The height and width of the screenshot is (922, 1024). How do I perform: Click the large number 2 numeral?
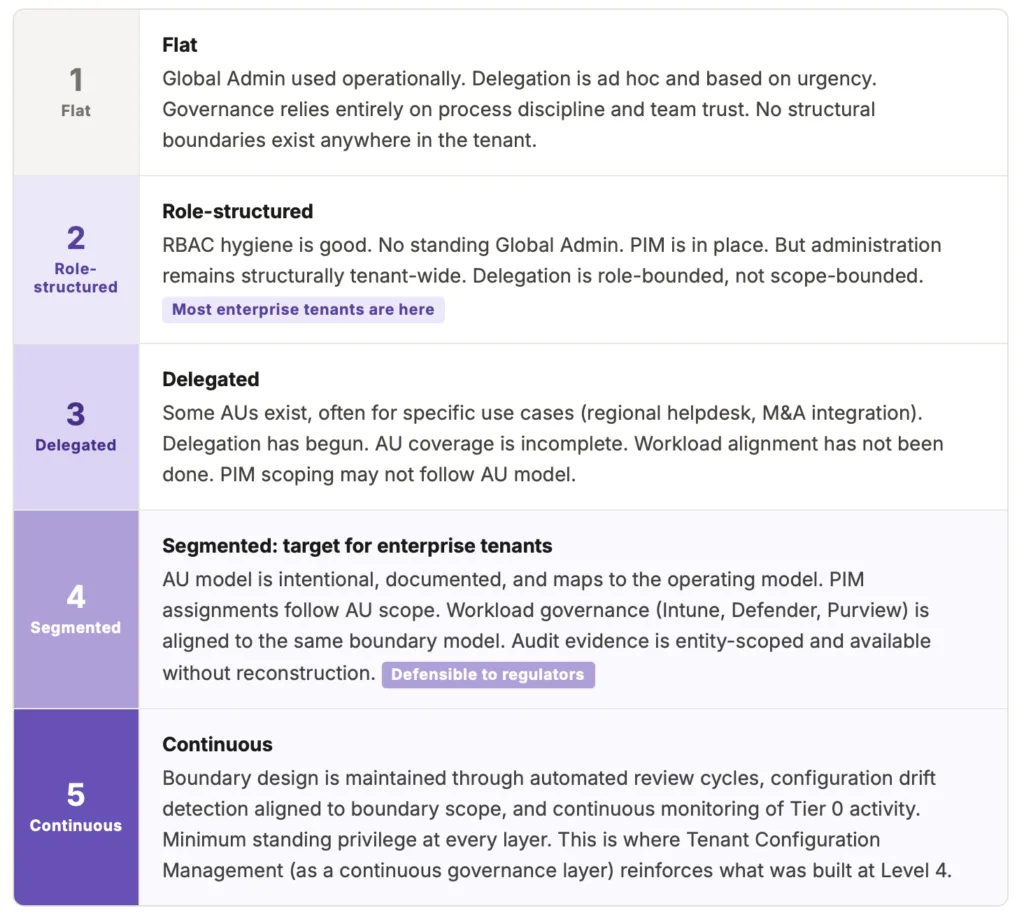(76, 238)
